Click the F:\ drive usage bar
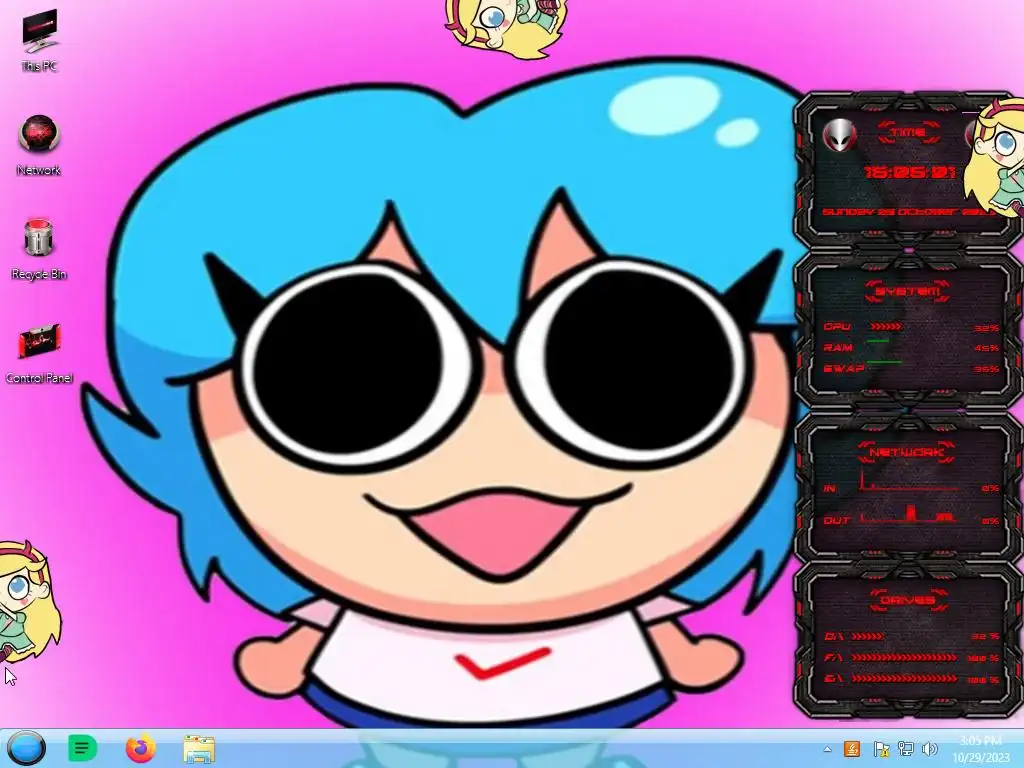This screenshot has width=1024, height=768. click(906, 658)
